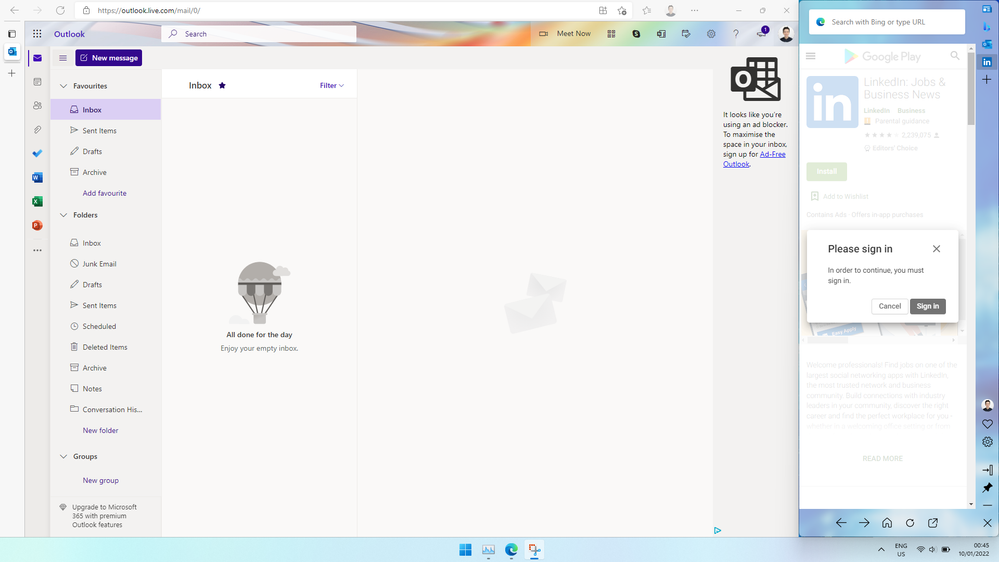Open Skype from the Outlook header
Screen dimensions: 999x562
click(x=636, y=34)
